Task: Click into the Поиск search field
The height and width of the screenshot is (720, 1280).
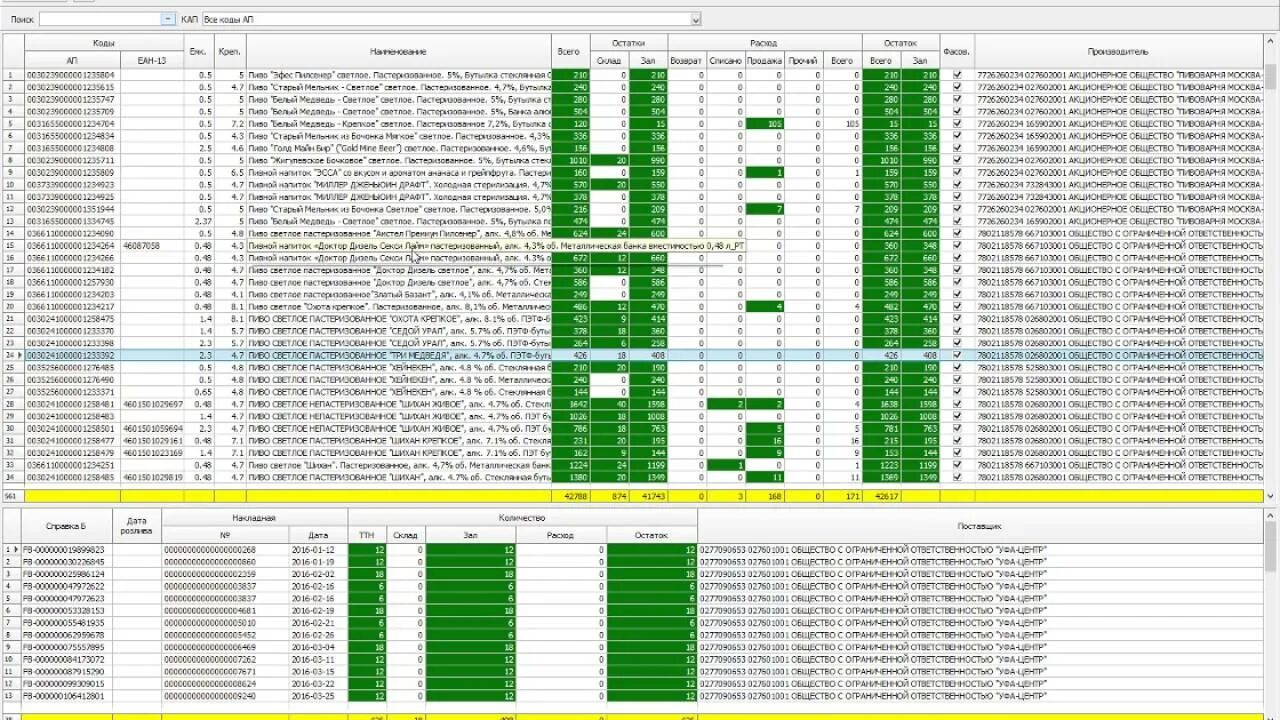Action: coord(99,19)
